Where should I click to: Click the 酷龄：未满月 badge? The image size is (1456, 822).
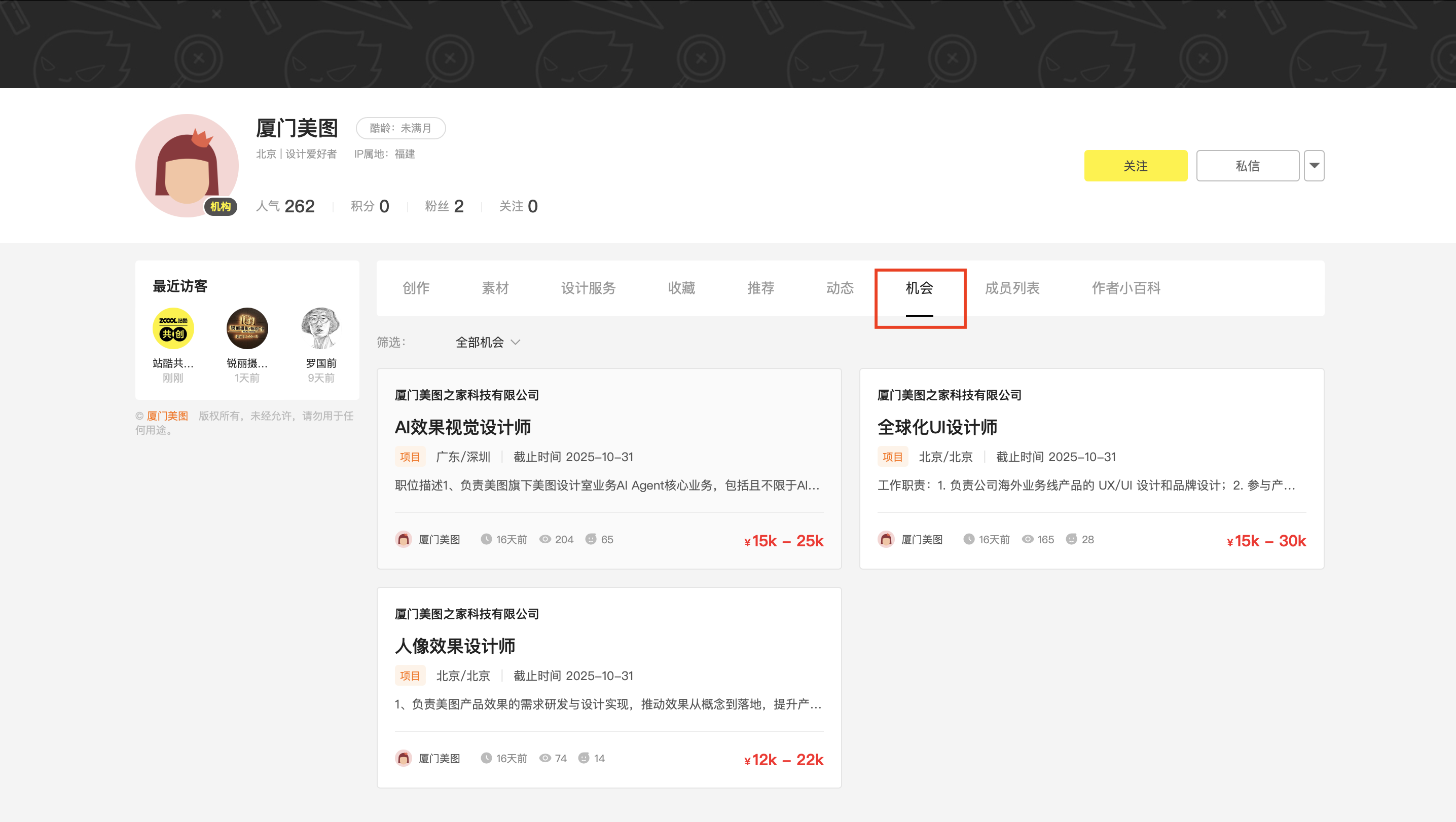coord(401,128)
